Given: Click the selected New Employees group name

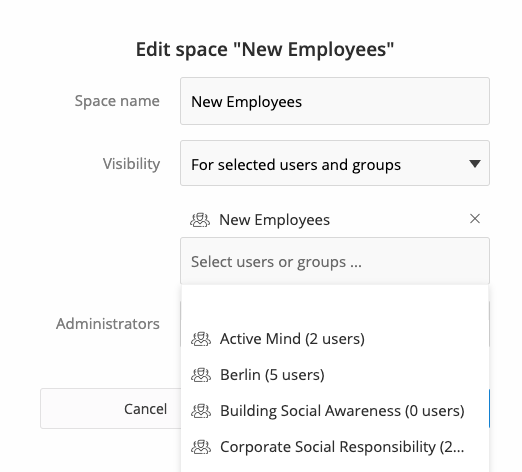Looking at the screenshot, I should point(275,220).
